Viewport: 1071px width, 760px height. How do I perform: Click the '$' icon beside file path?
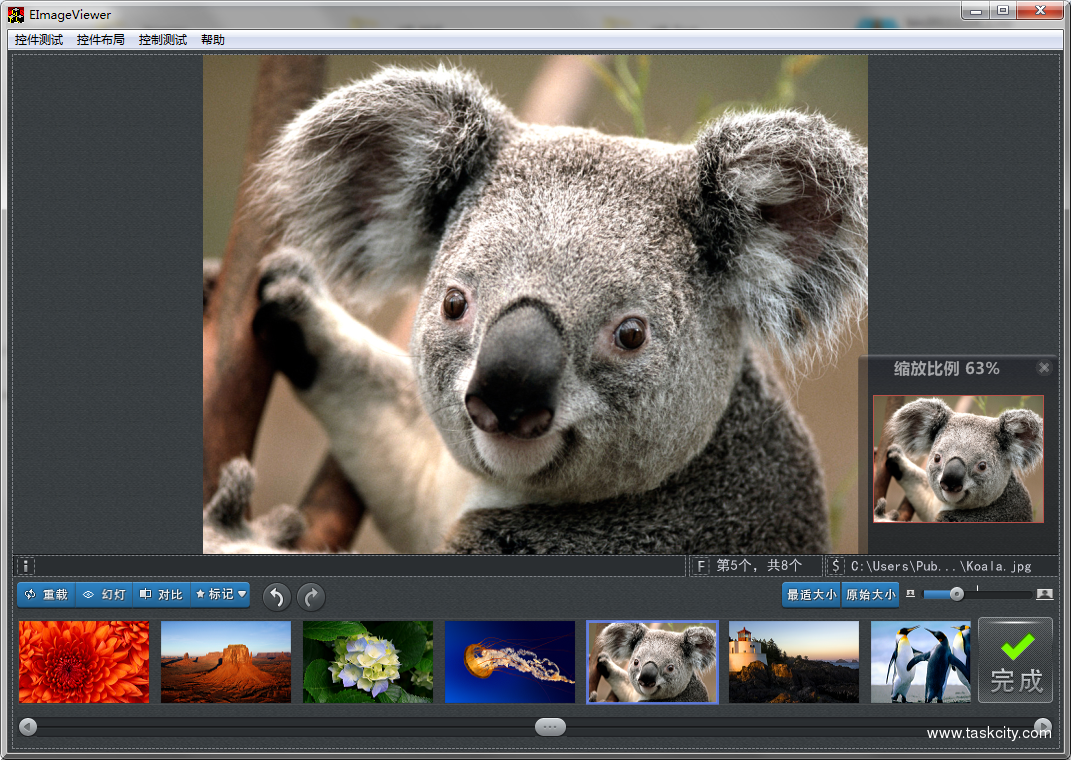click(x=836, y=566)
